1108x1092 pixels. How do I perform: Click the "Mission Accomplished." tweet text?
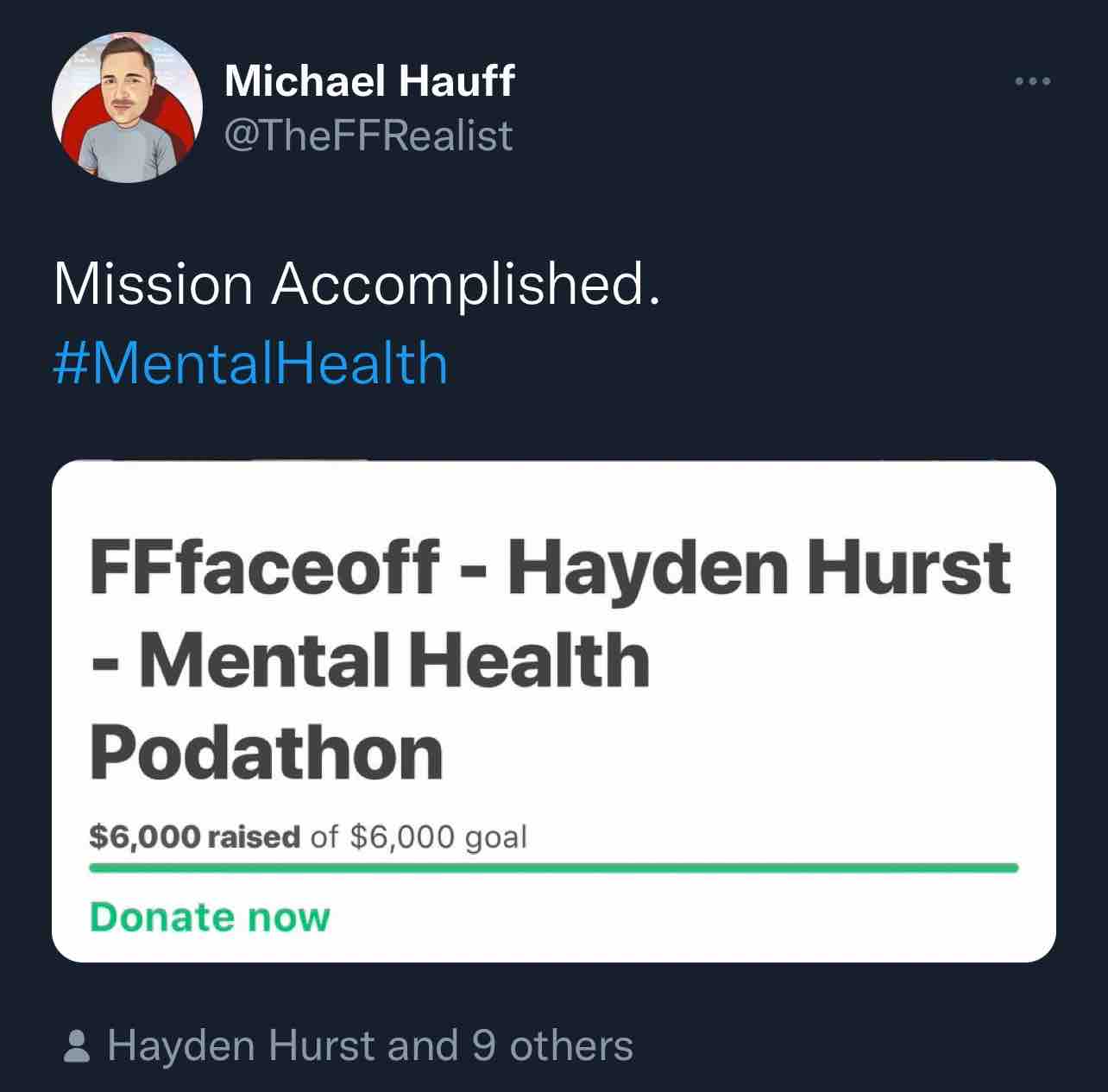tap(357, 285)
